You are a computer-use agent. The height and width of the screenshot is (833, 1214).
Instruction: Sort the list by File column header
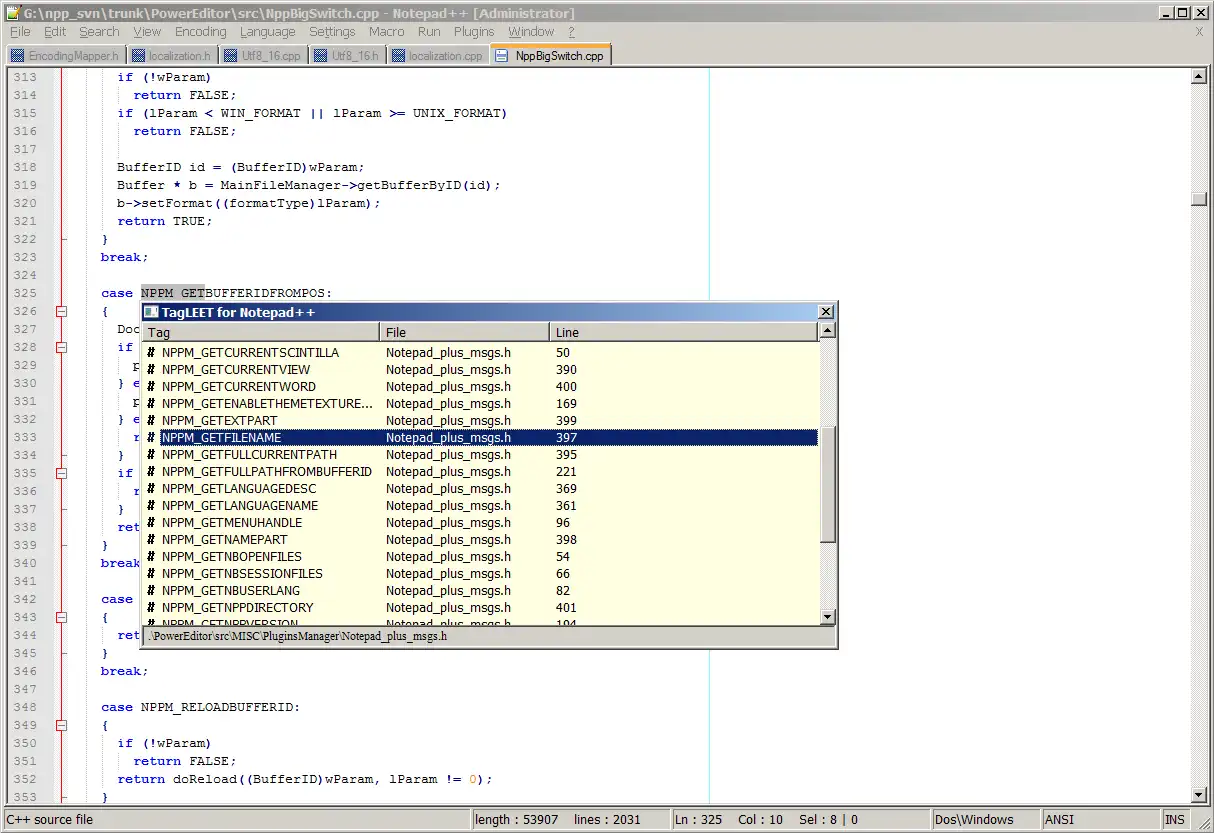pyautogui.click(x=464, y=332)
